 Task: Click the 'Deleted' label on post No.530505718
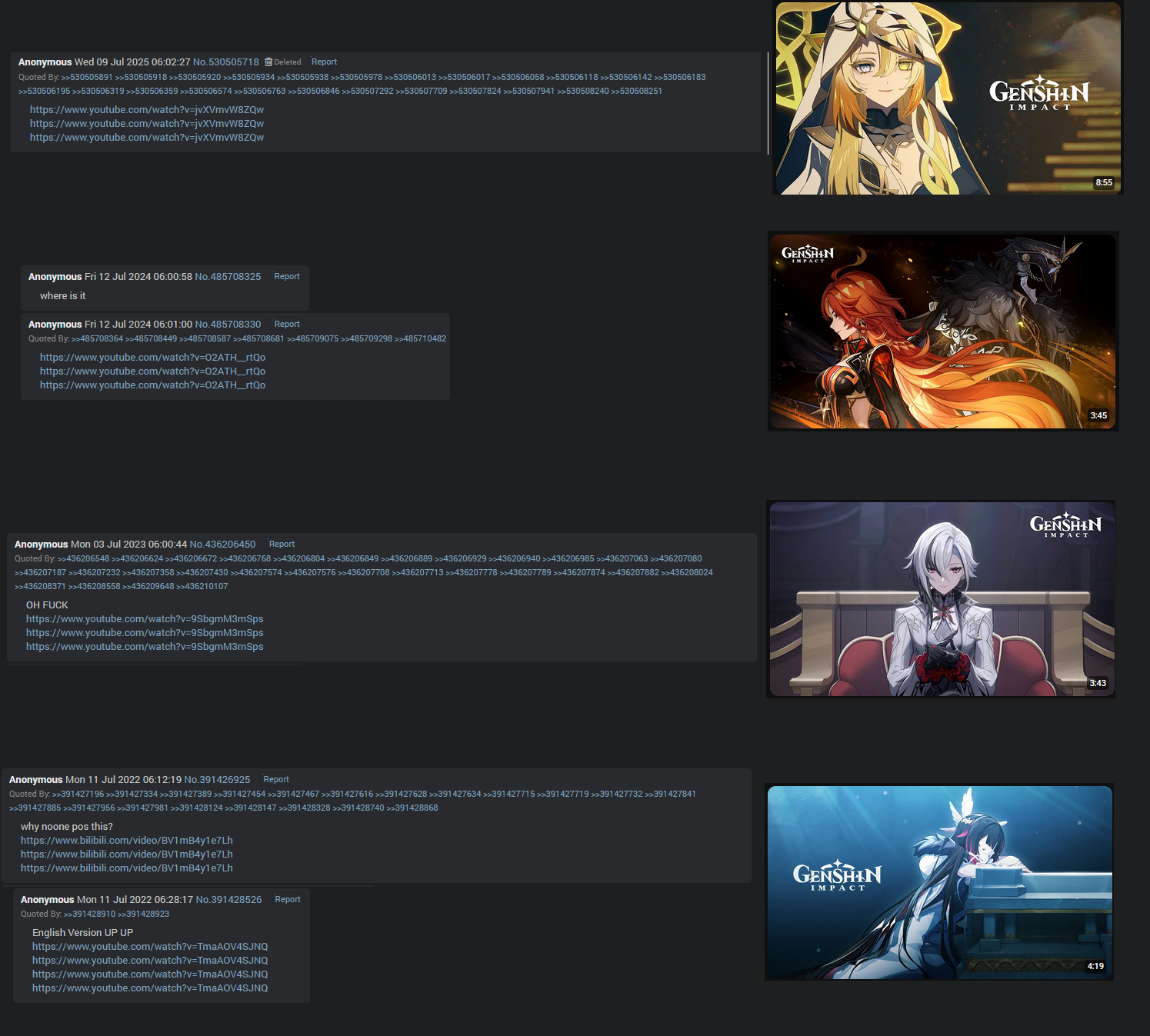[288, 62]
